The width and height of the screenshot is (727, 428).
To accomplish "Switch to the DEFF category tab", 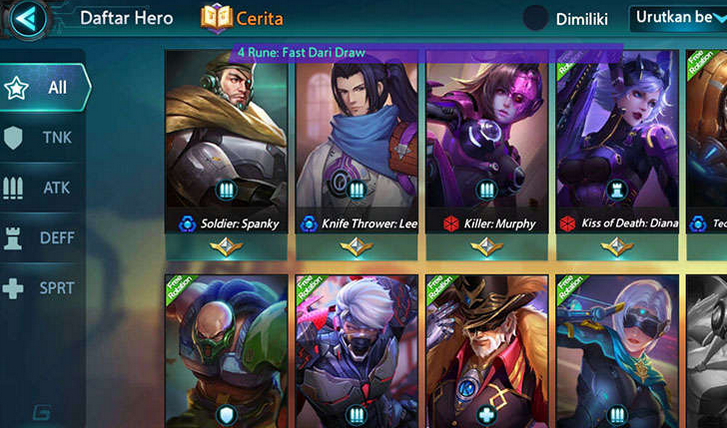I will click(42, 238).
